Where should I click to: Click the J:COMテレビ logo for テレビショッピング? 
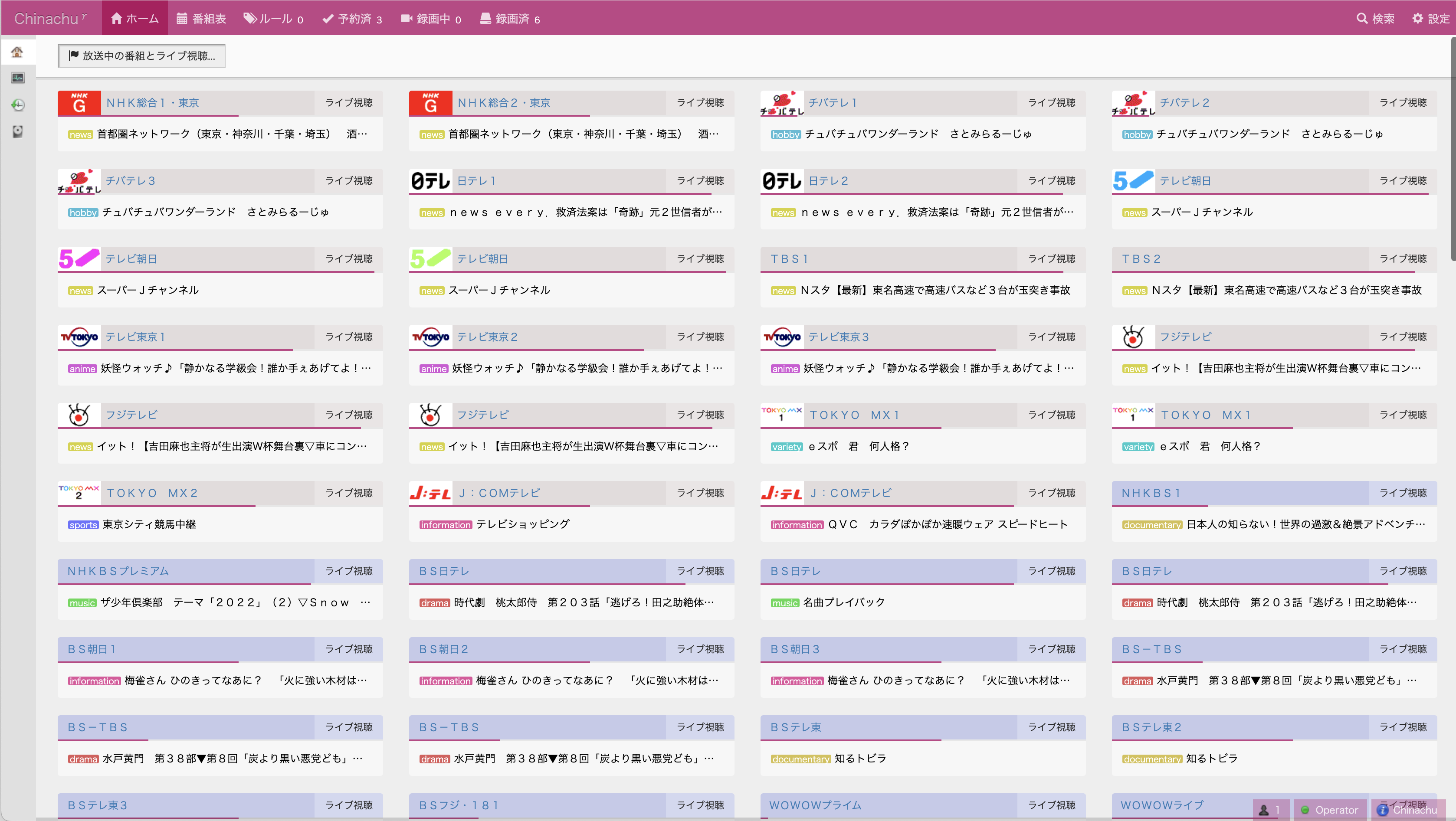431,493
